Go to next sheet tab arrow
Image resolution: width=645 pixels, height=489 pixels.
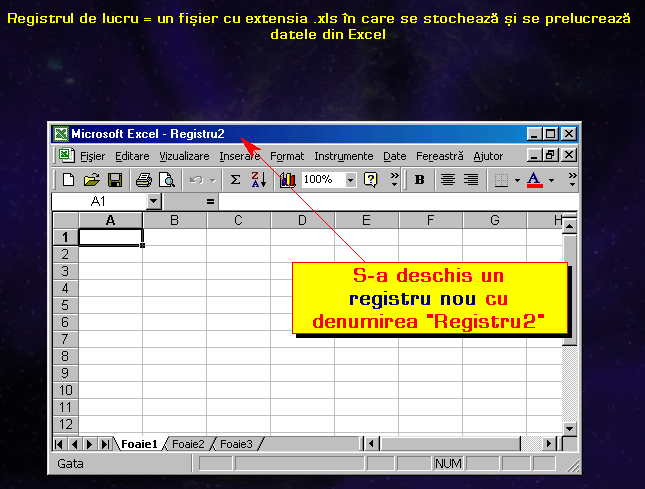pyautogui.click(x=89, y=444)
